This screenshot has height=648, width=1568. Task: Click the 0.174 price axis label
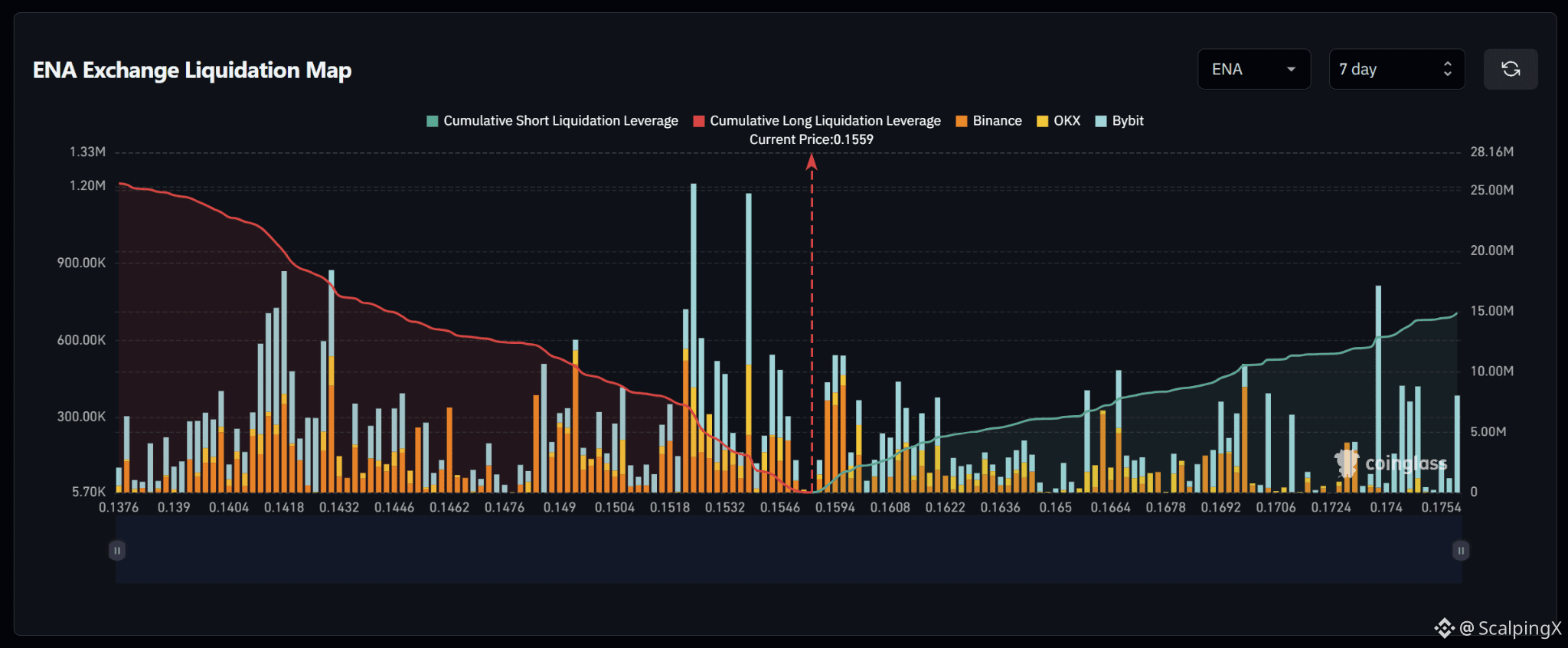point(1387,507)
